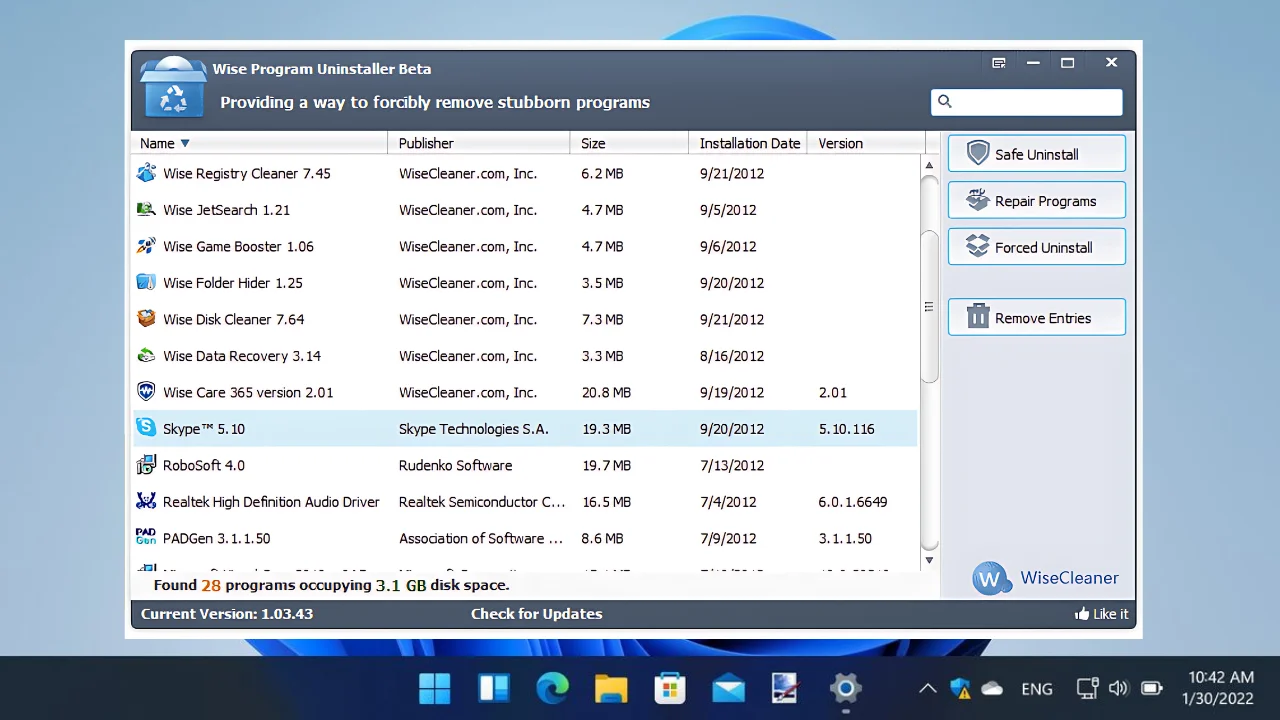
Task: Click the Current Version: 1.03.43 status text
Action: 227,614
